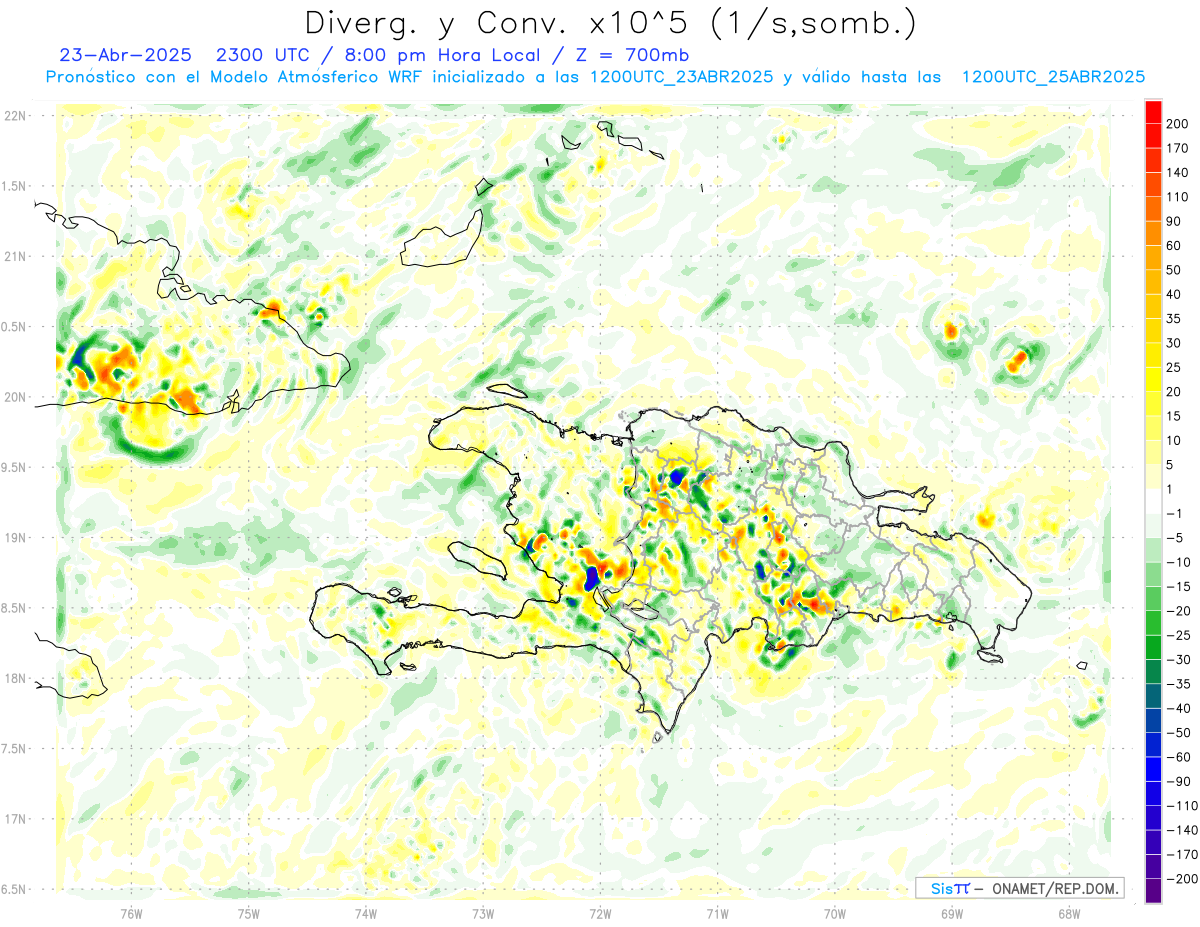Image resolution: width=1200 pixels, height=927 pixels.
Task: Click the '-60' value on the color scale
Action: point(1177,757)
